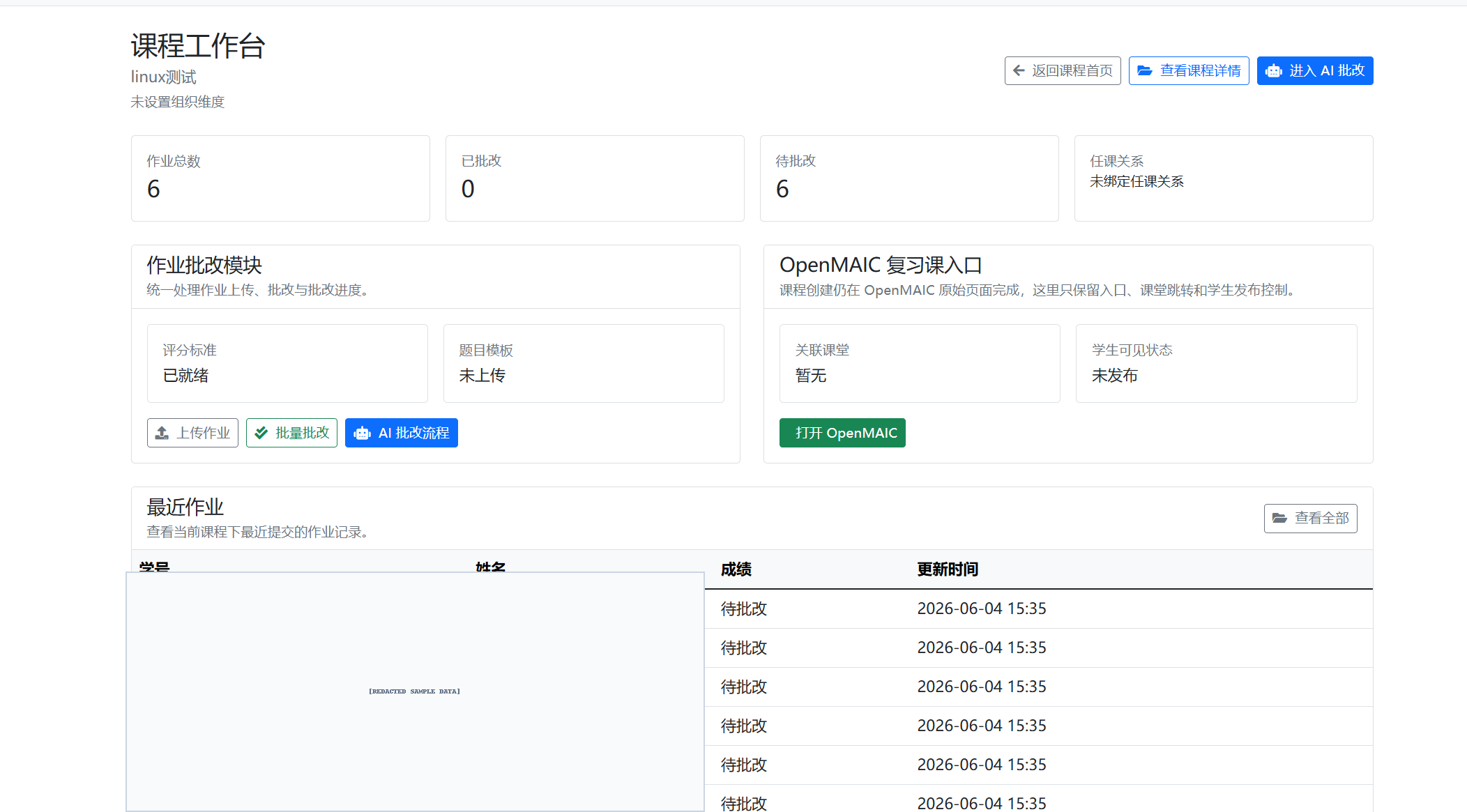Click the 成绩 column header

(736, 569)
